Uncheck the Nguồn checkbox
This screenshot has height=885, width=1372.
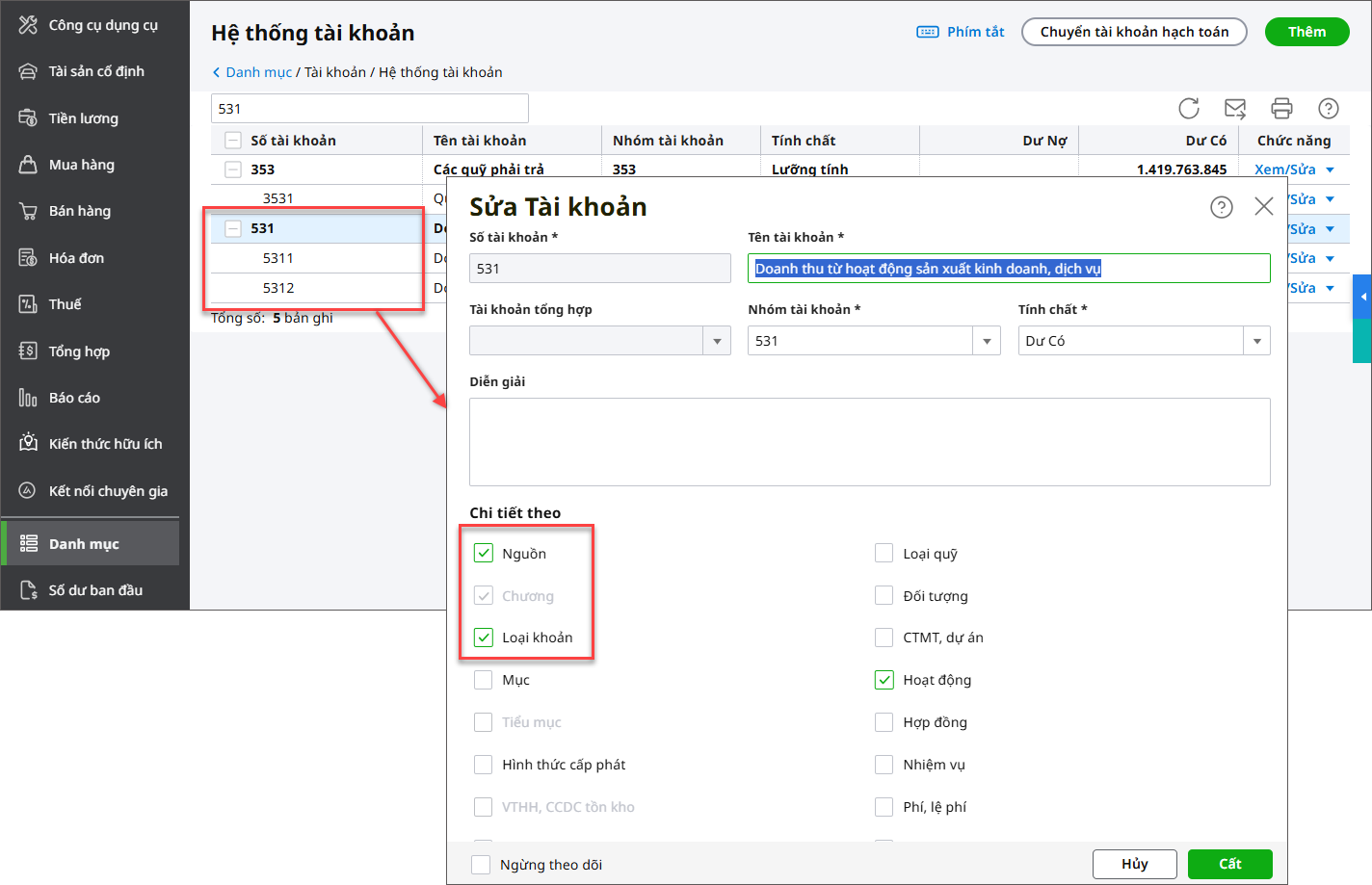point(484,553)
